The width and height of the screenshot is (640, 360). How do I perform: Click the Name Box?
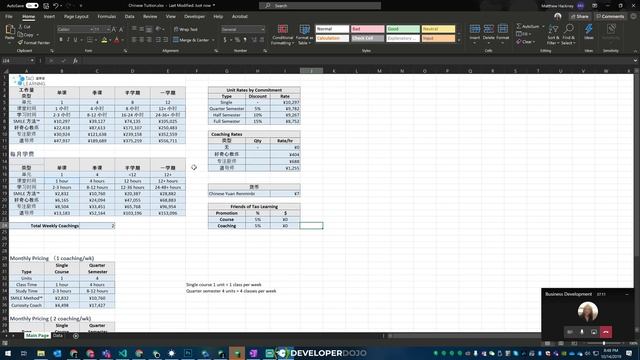point(18,61)
